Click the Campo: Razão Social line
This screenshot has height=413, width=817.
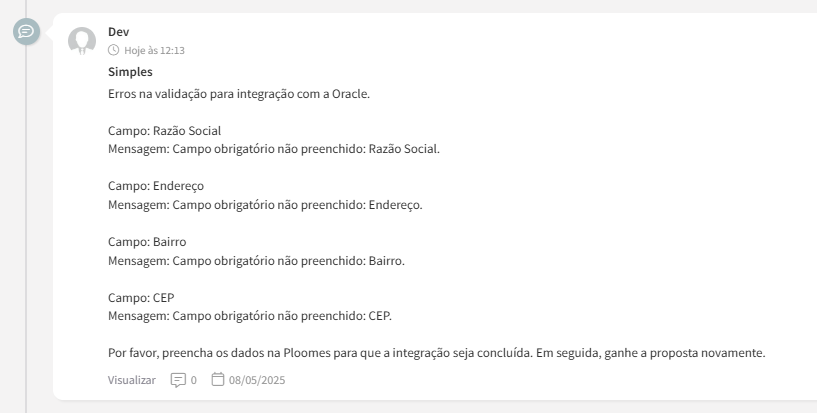(x=164, y=131)
